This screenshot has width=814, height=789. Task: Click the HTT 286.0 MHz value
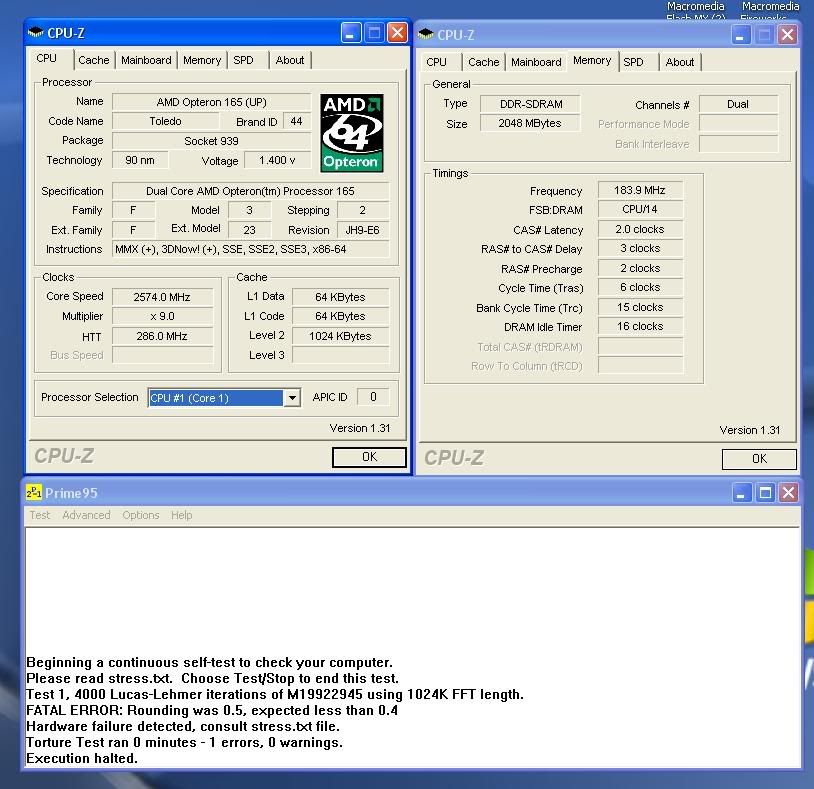point(162,336)
